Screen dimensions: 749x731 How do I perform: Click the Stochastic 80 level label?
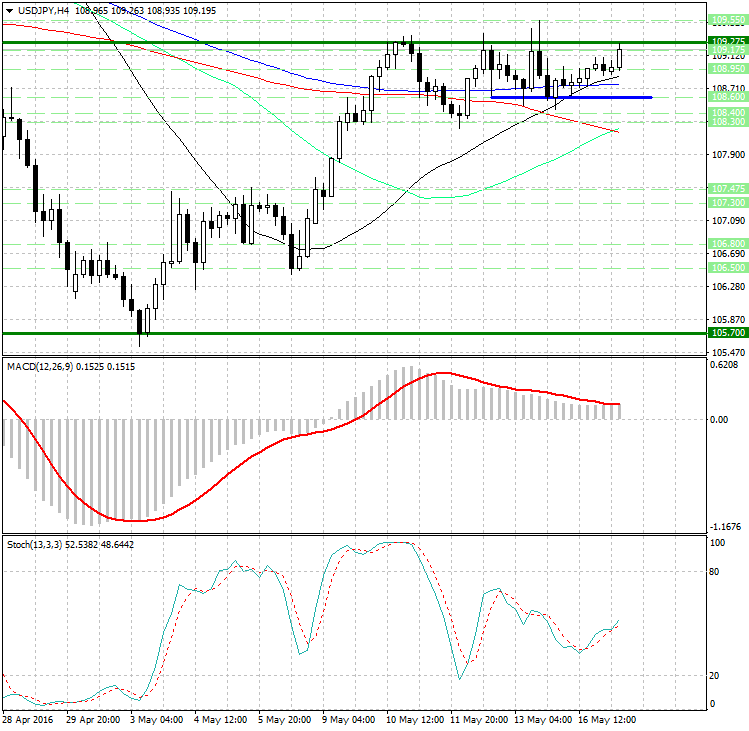(x=714, y=572)
